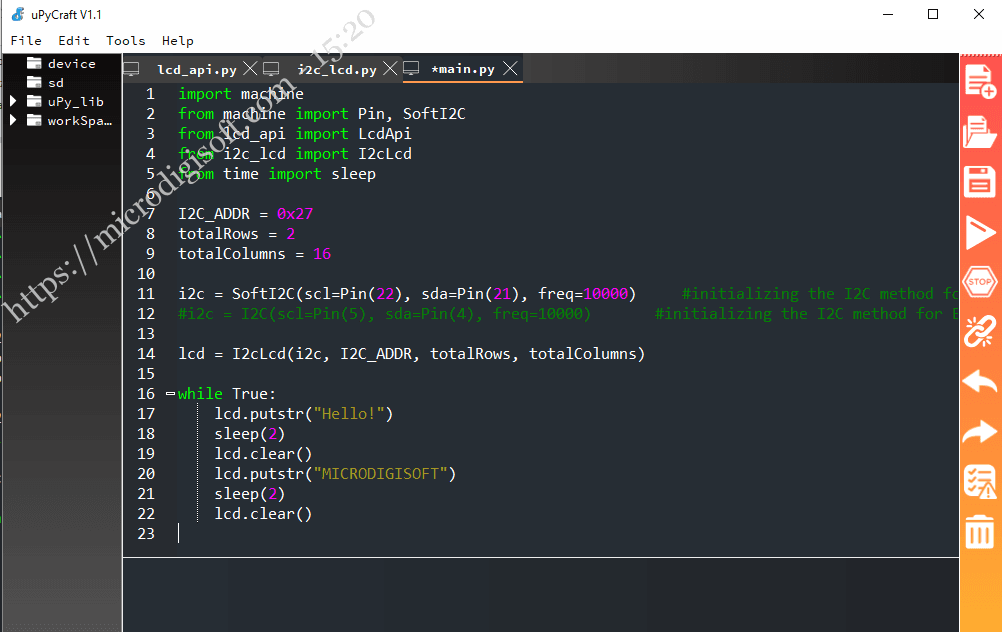Expand the uPy_lib folder

(x=14, y=101)
